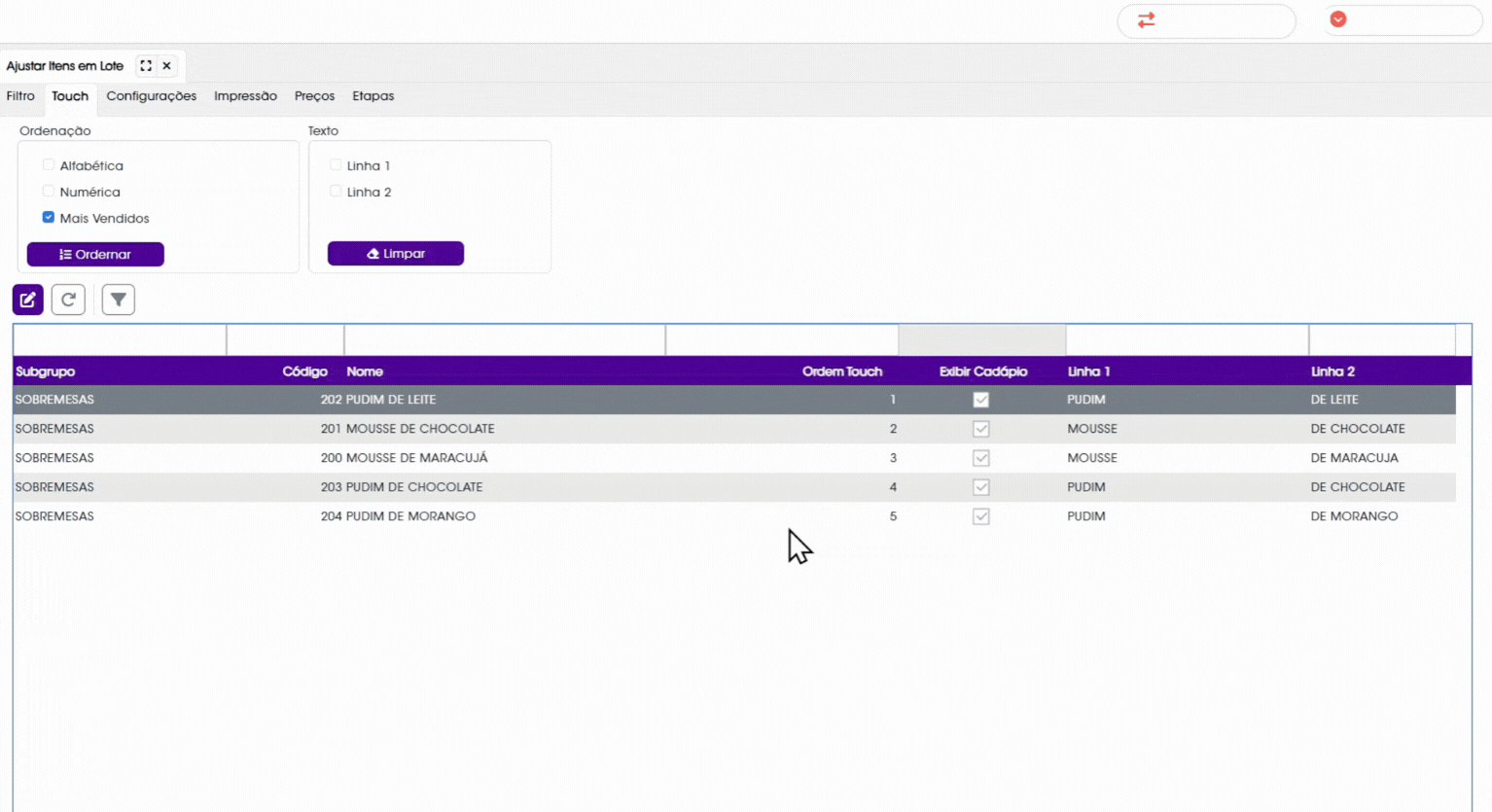
Task: Select the PUDIM DE CHOCOLATE name cell
Action: (414, 487)
